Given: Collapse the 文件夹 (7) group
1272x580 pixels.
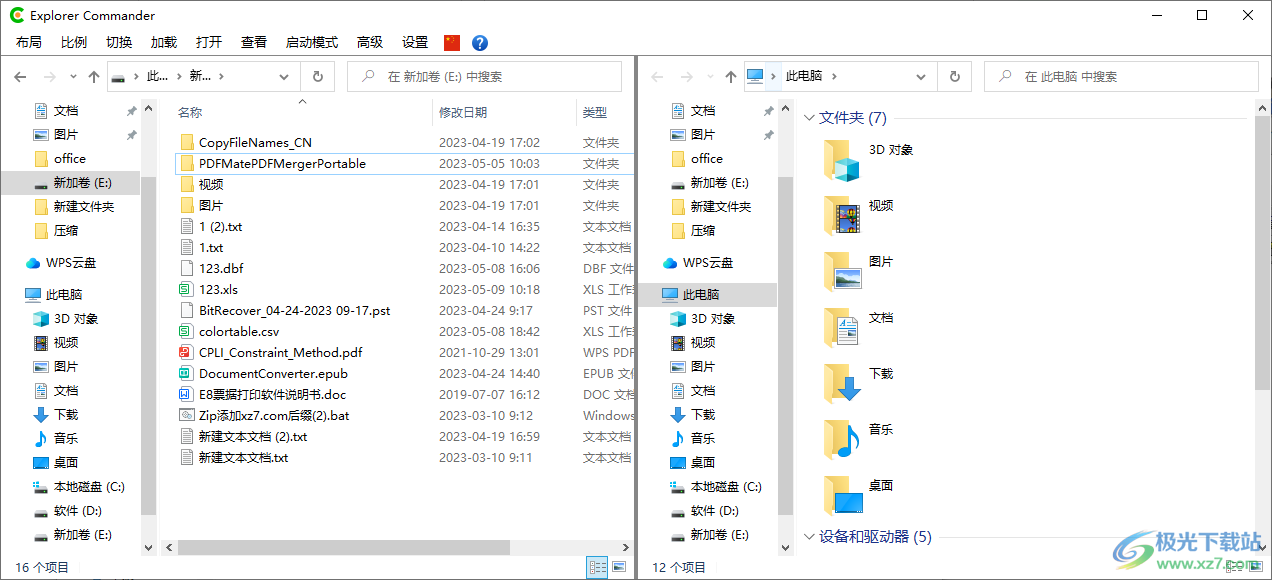Looking at the screenshot, I should 809,117.
